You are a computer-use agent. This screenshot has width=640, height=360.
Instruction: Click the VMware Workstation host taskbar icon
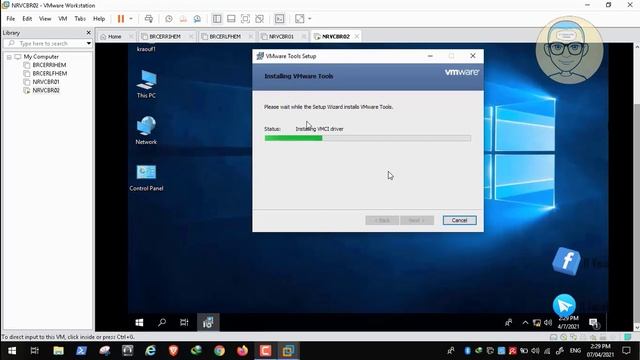tap(289, 351)
